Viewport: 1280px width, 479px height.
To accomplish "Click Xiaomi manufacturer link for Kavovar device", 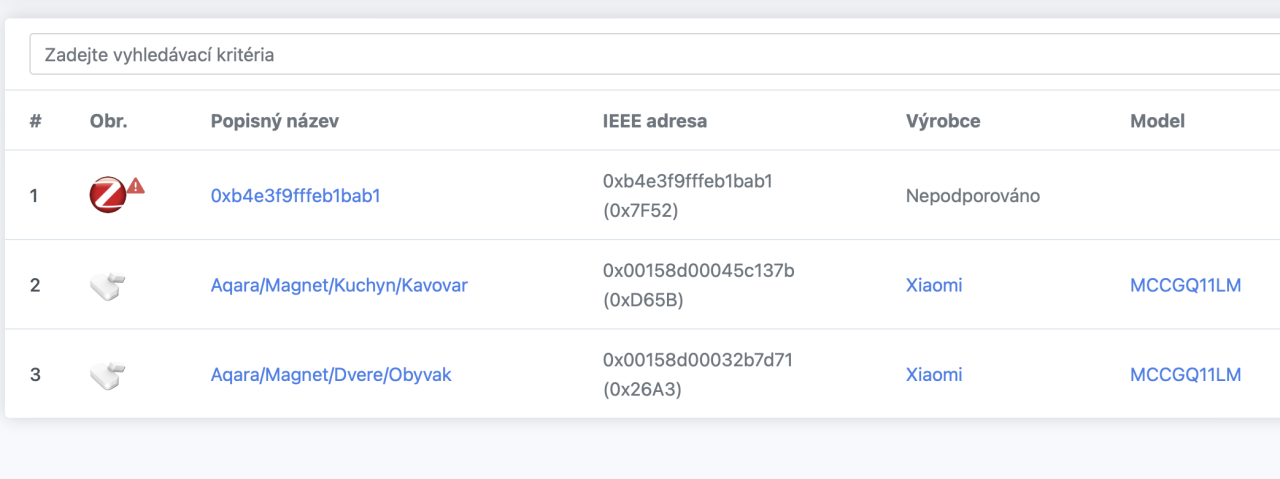I will [x=934, y=285].
